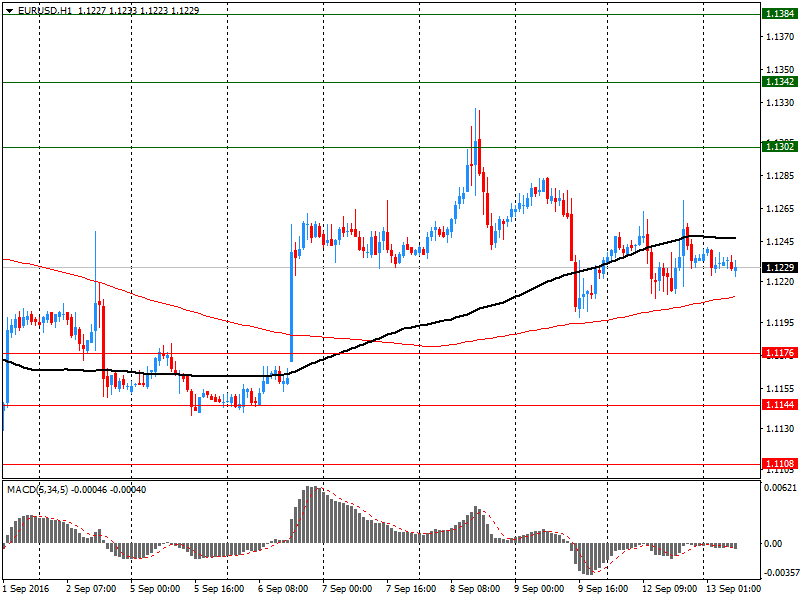This screenshot has width=800, height=600.
Task: Click the 1.1195 price scale value
Action: click(x=780, y=322)
